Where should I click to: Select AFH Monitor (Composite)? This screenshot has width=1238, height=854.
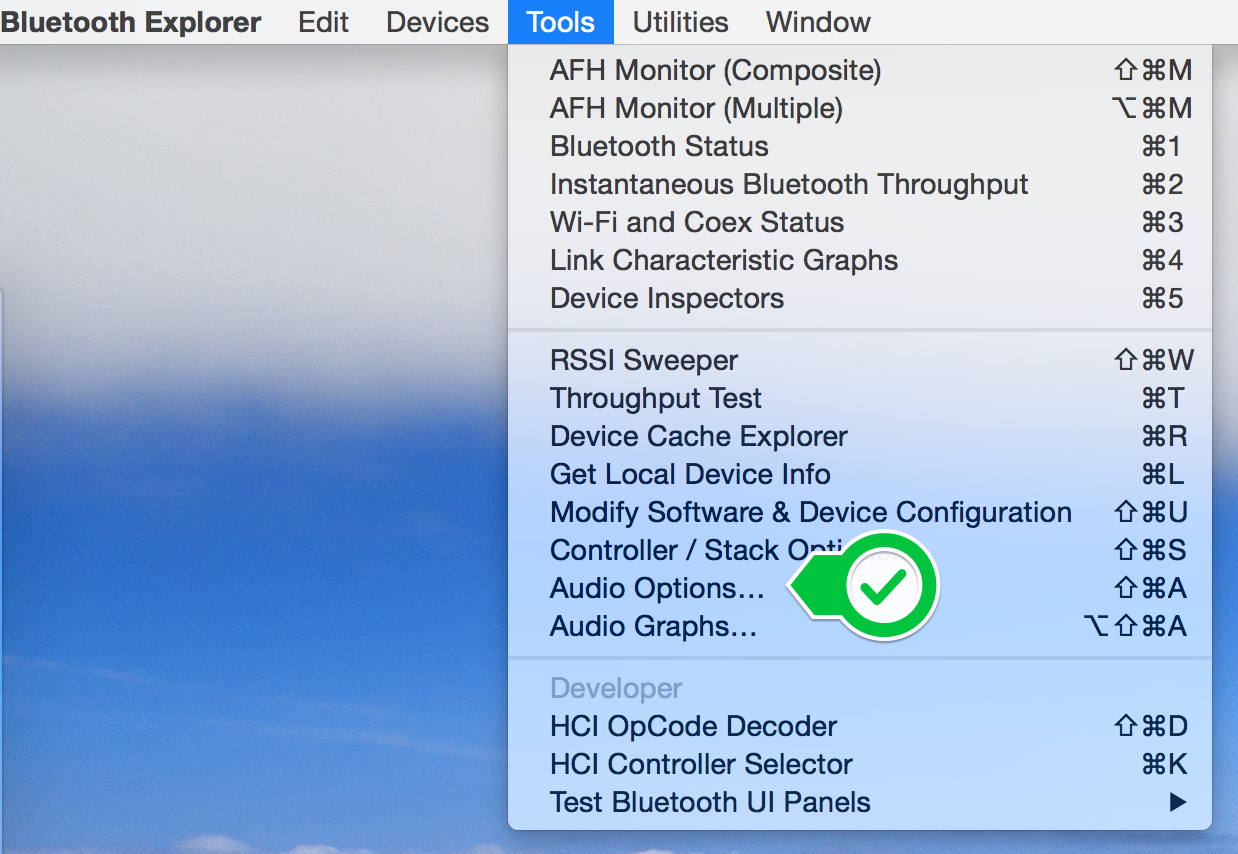860,70
